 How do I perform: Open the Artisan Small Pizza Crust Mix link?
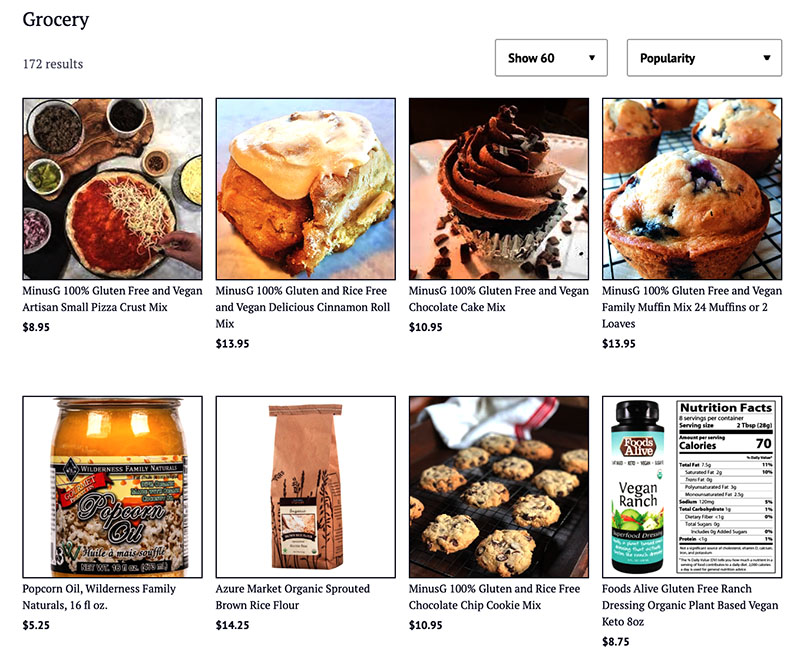(x=112, y=299)
